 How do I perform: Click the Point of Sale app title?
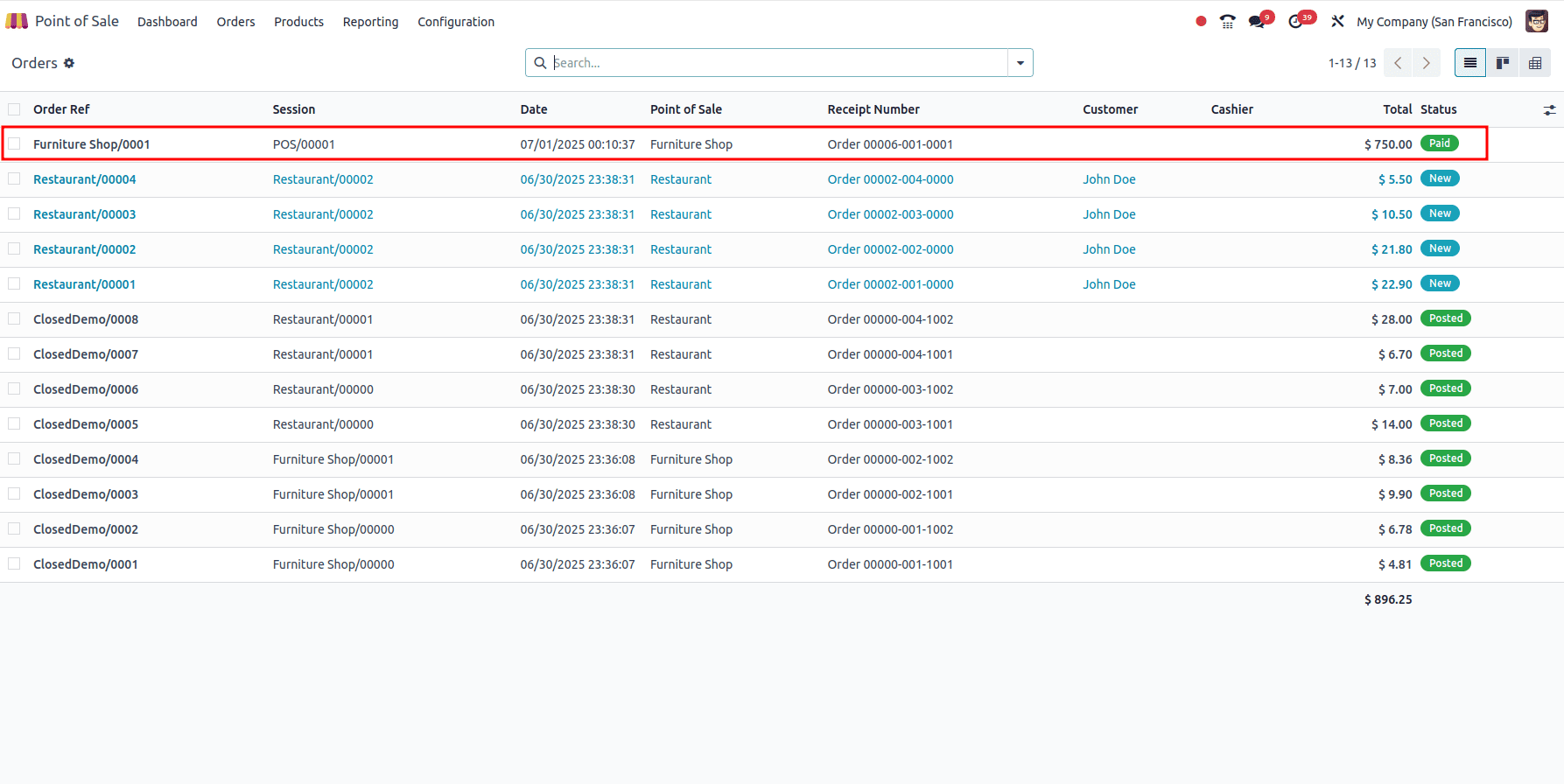pyautogui.click(x=77, y=21)
